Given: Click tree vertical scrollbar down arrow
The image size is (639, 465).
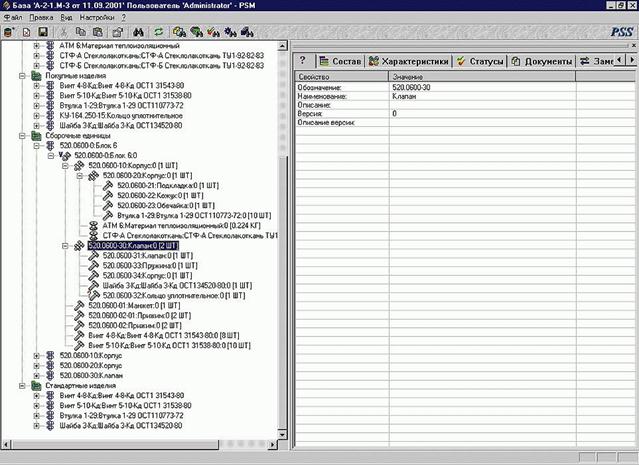Looking at the screenshot, I should pyautogui.click(x=282, y=434).
